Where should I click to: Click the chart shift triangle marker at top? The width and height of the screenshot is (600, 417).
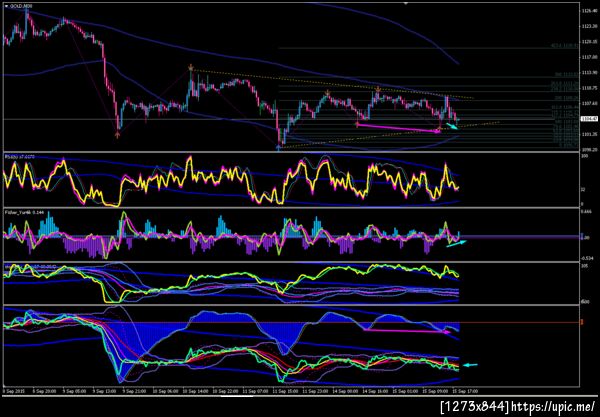click(x=406, y=4)
